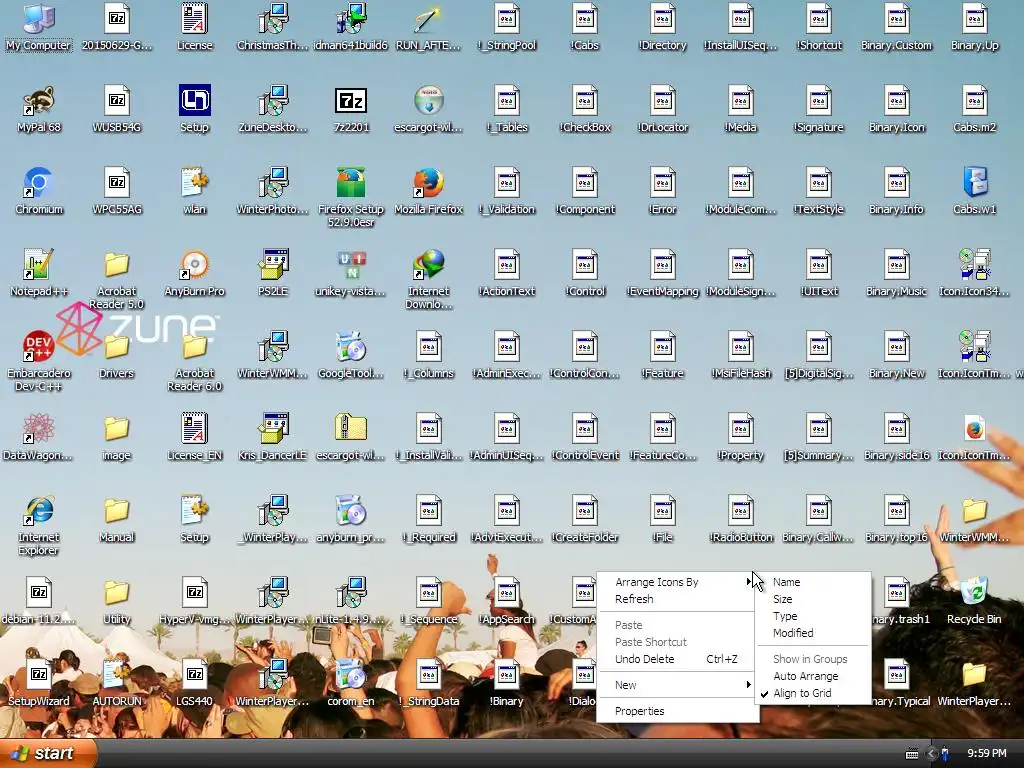Image resolution: width=1024 pixels, height=768 pixels.
Task: Click the taskbar clock showing 9:59 PM
Action: pos(986,754)
